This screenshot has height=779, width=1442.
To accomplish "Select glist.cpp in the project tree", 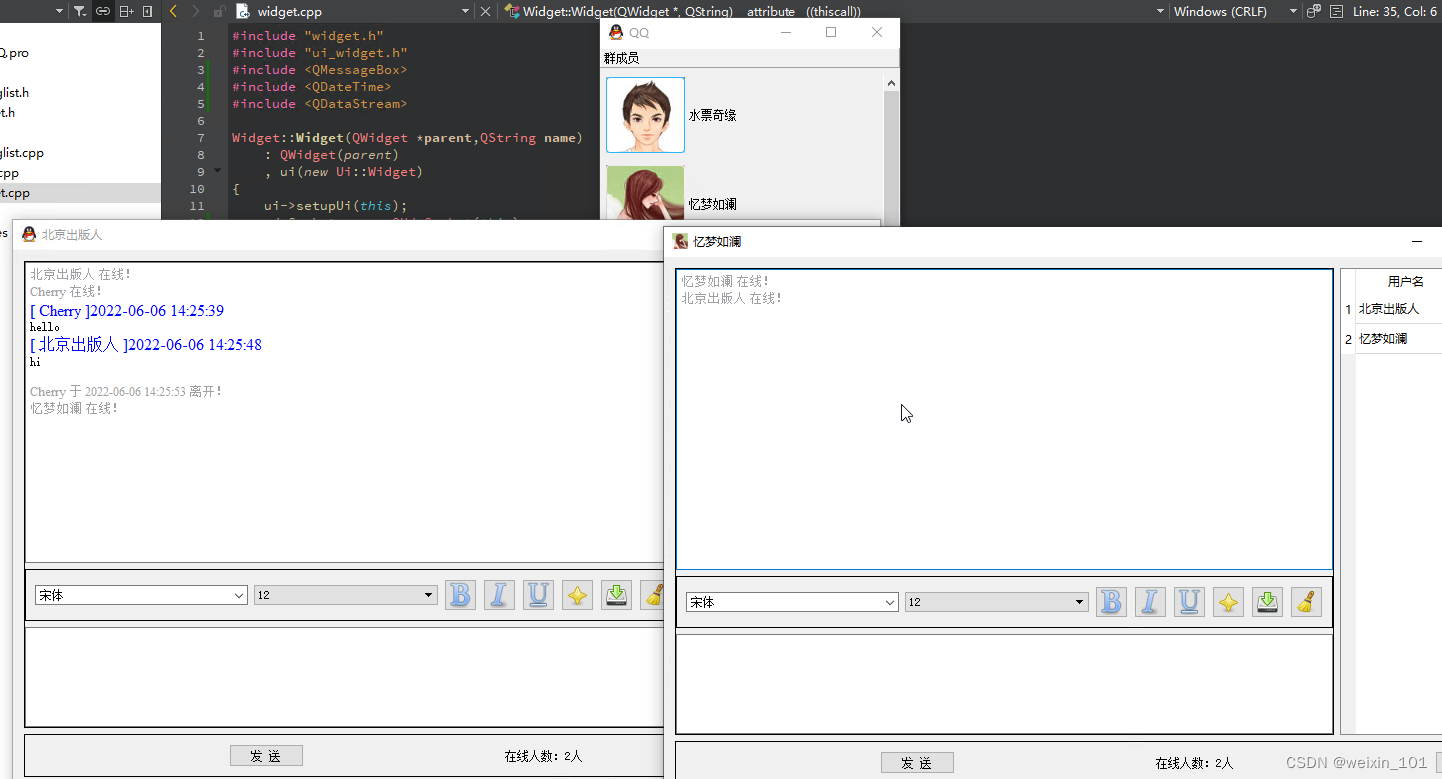I will click(22, 153).
